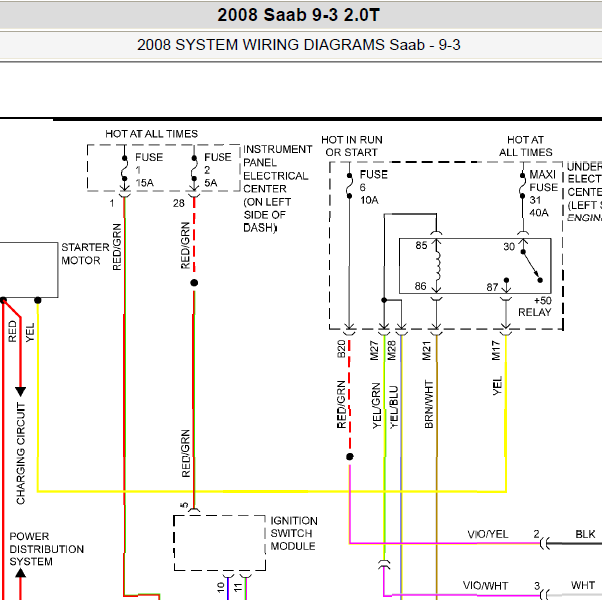Click the "STARTER MOTOR" label
The height and width of the screenshot is (600, 602).
point(85,254)
